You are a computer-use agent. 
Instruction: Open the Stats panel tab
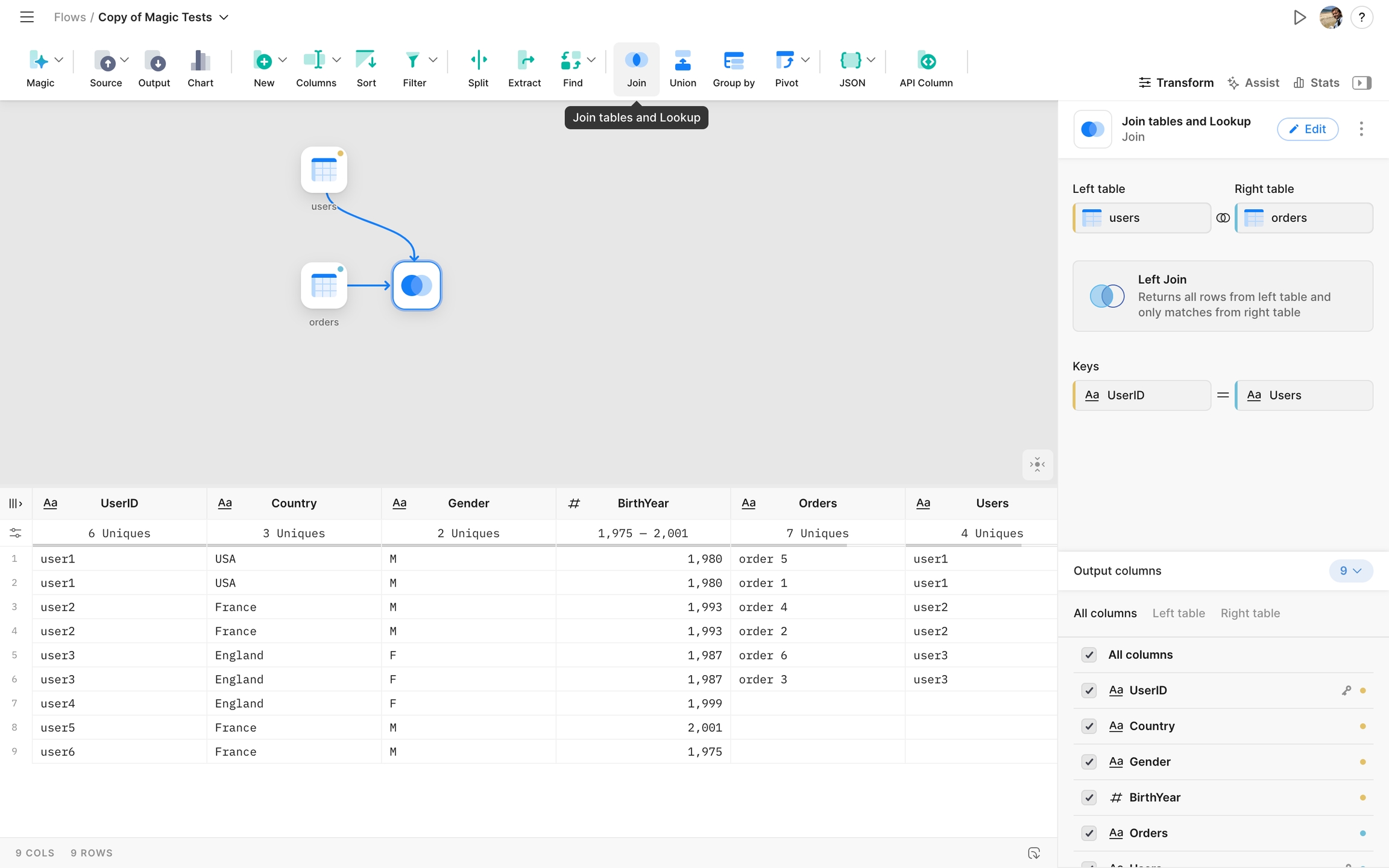[1317, 83]
